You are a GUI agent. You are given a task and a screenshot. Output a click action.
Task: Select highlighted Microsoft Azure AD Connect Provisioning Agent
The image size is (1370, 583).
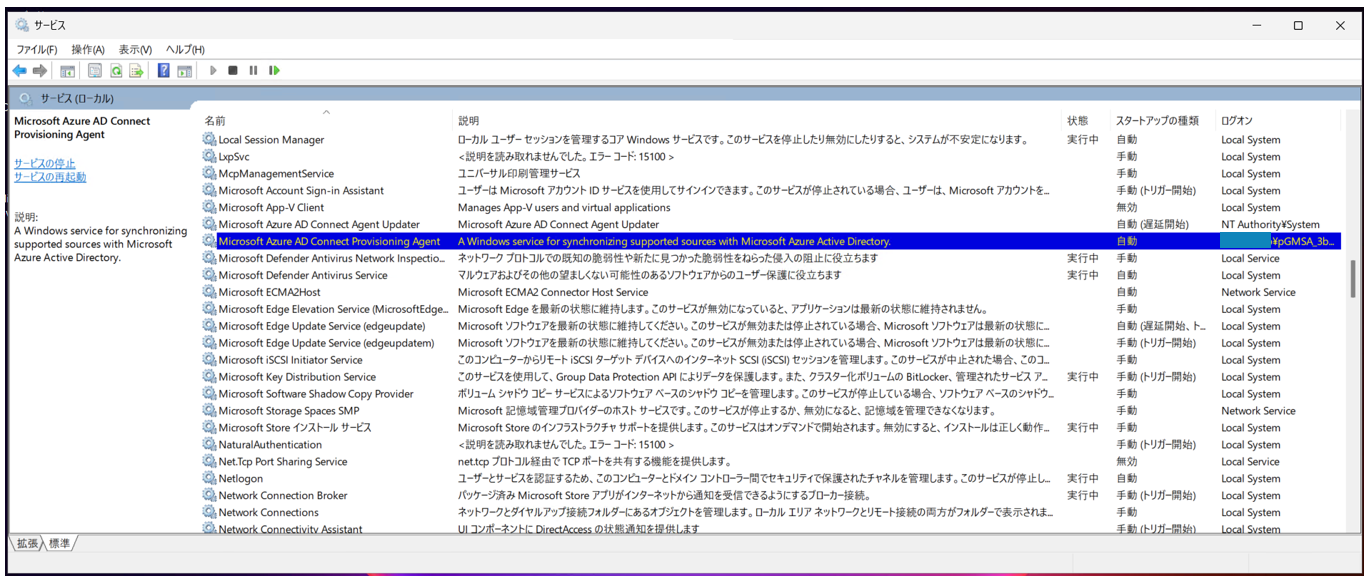tap(329, 241)
